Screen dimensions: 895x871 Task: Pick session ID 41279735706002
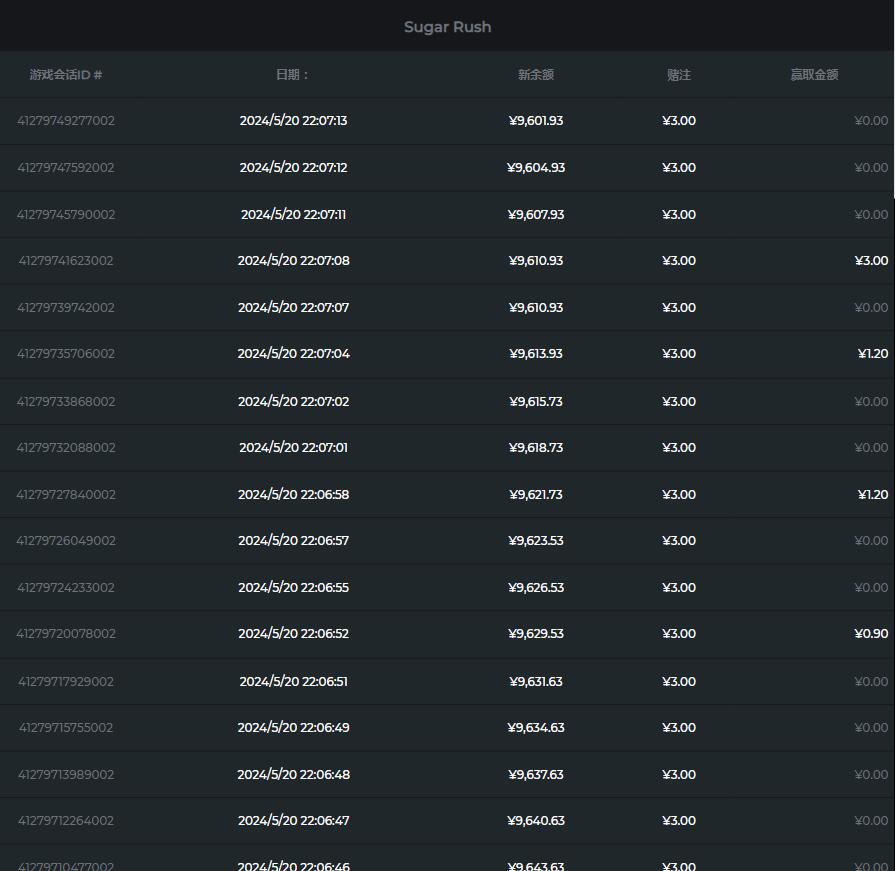[x=66, y=354]
